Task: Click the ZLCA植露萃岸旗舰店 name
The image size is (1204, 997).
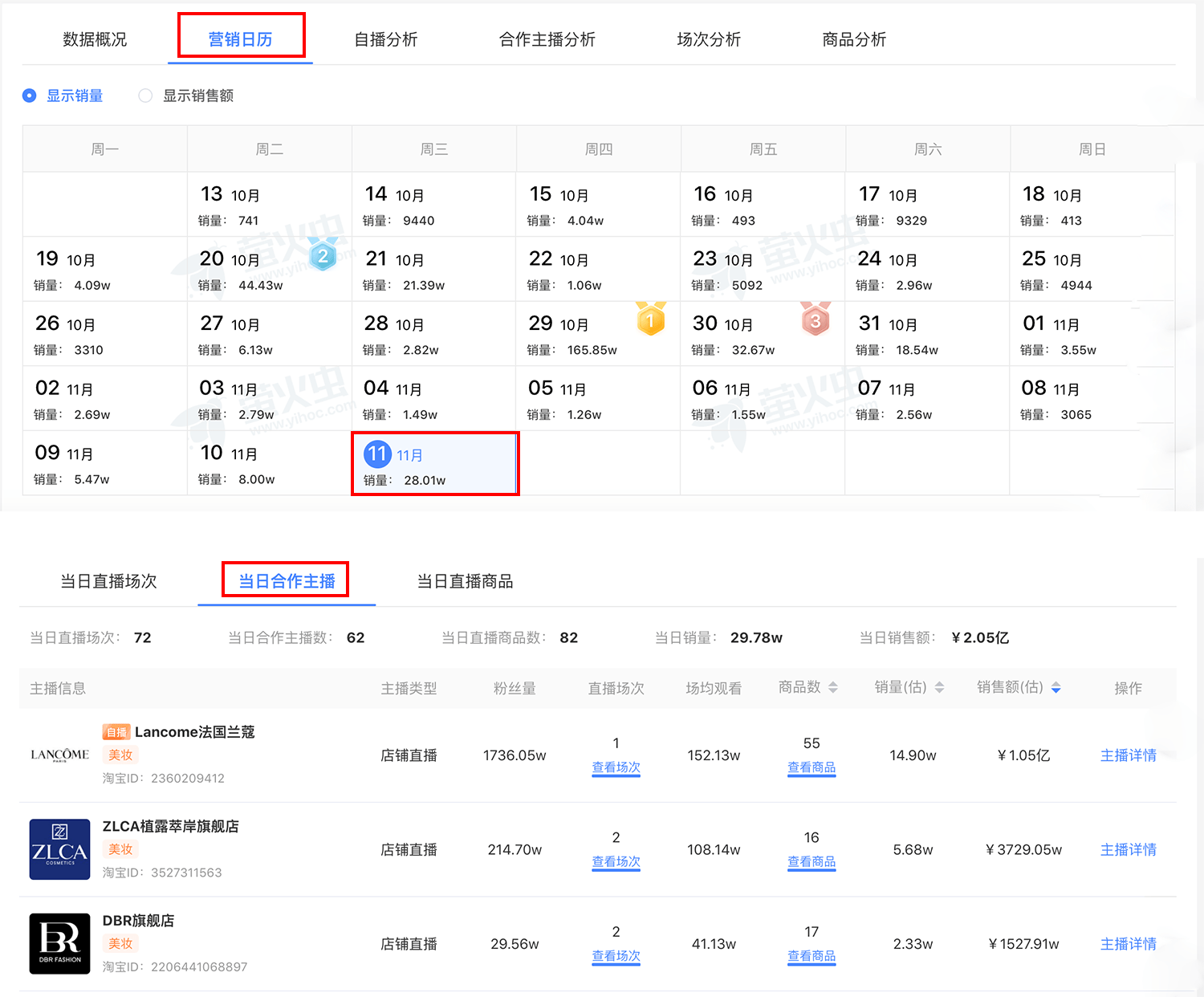Action: pyautogui.click(x=170, y=826)
